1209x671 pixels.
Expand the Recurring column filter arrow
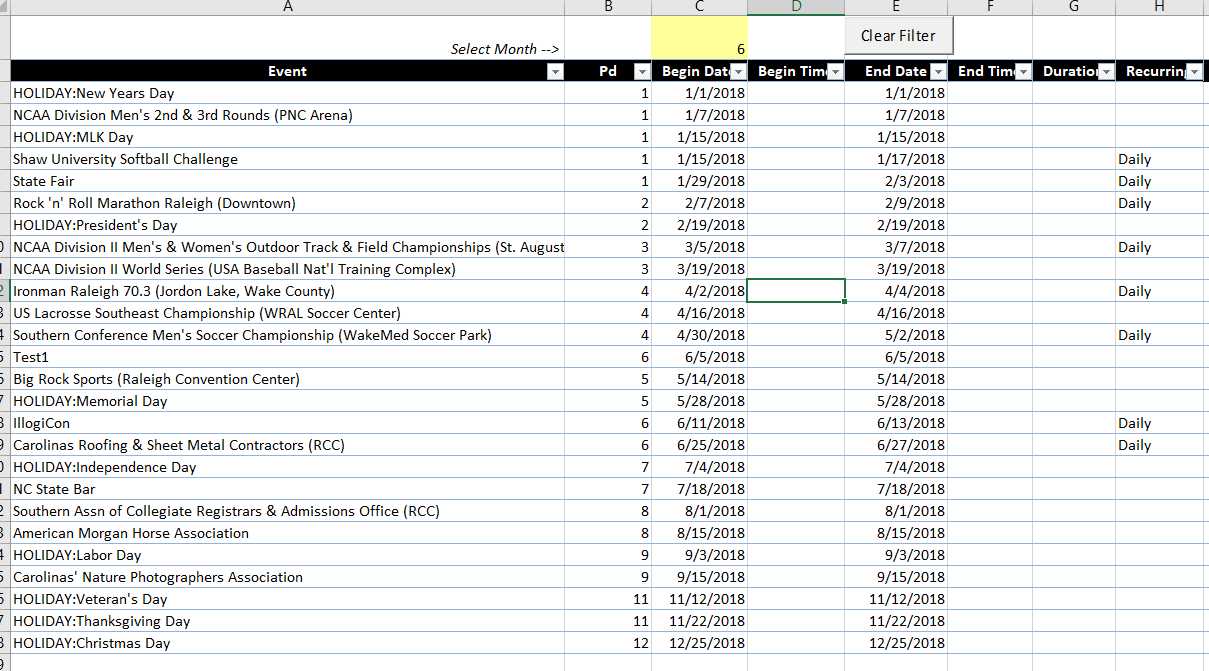click(x=1193, y=72)
